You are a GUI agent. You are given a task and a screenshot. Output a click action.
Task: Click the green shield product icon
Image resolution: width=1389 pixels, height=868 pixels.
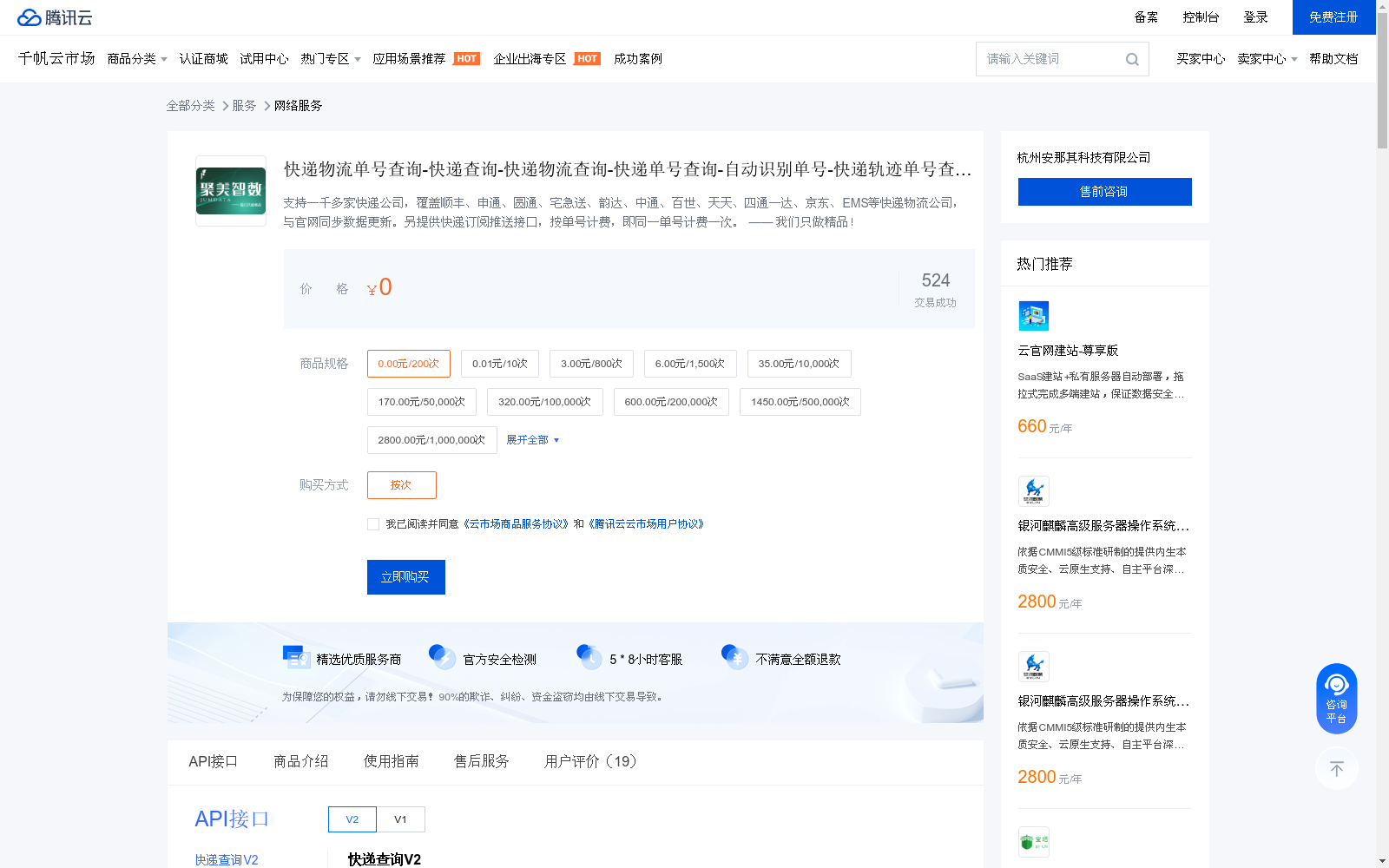[1034, 842]
